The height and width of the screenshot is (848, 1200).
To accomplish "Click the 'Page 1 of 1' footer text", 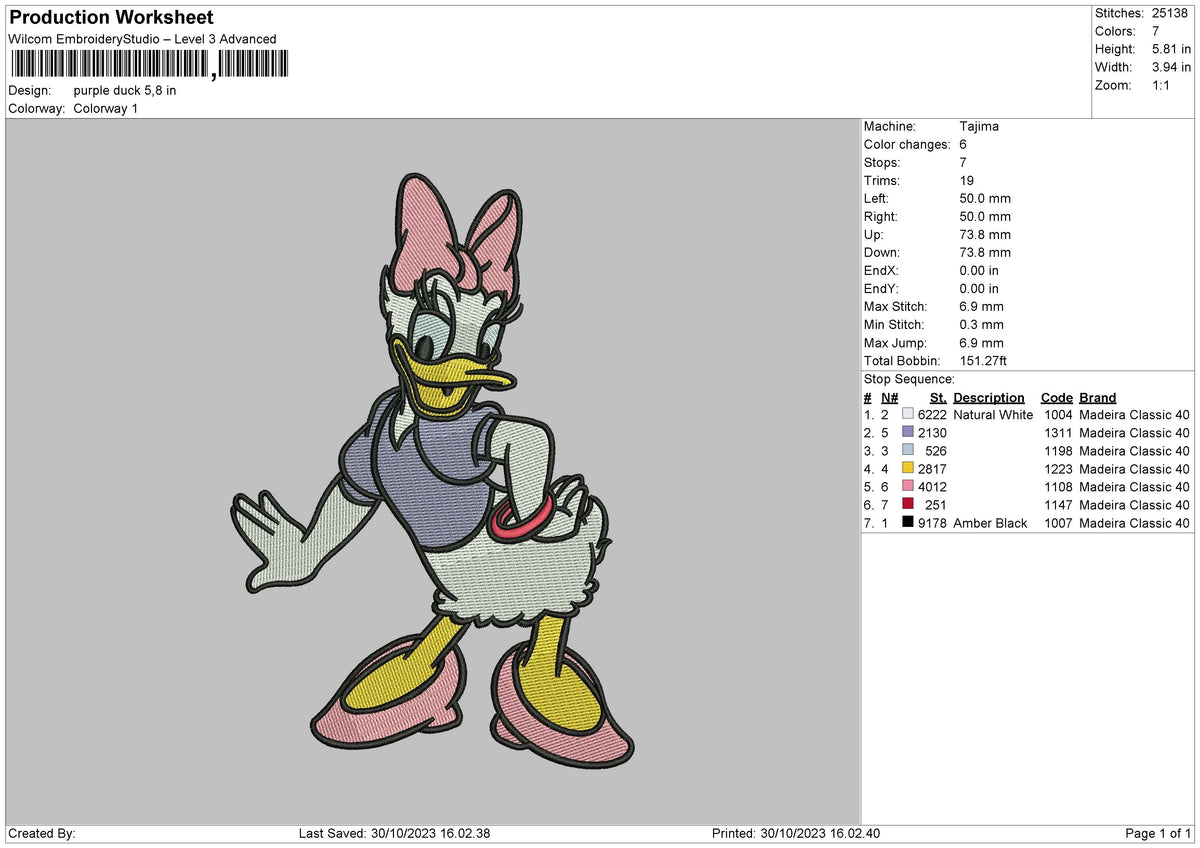I will tap(1158, 833).
